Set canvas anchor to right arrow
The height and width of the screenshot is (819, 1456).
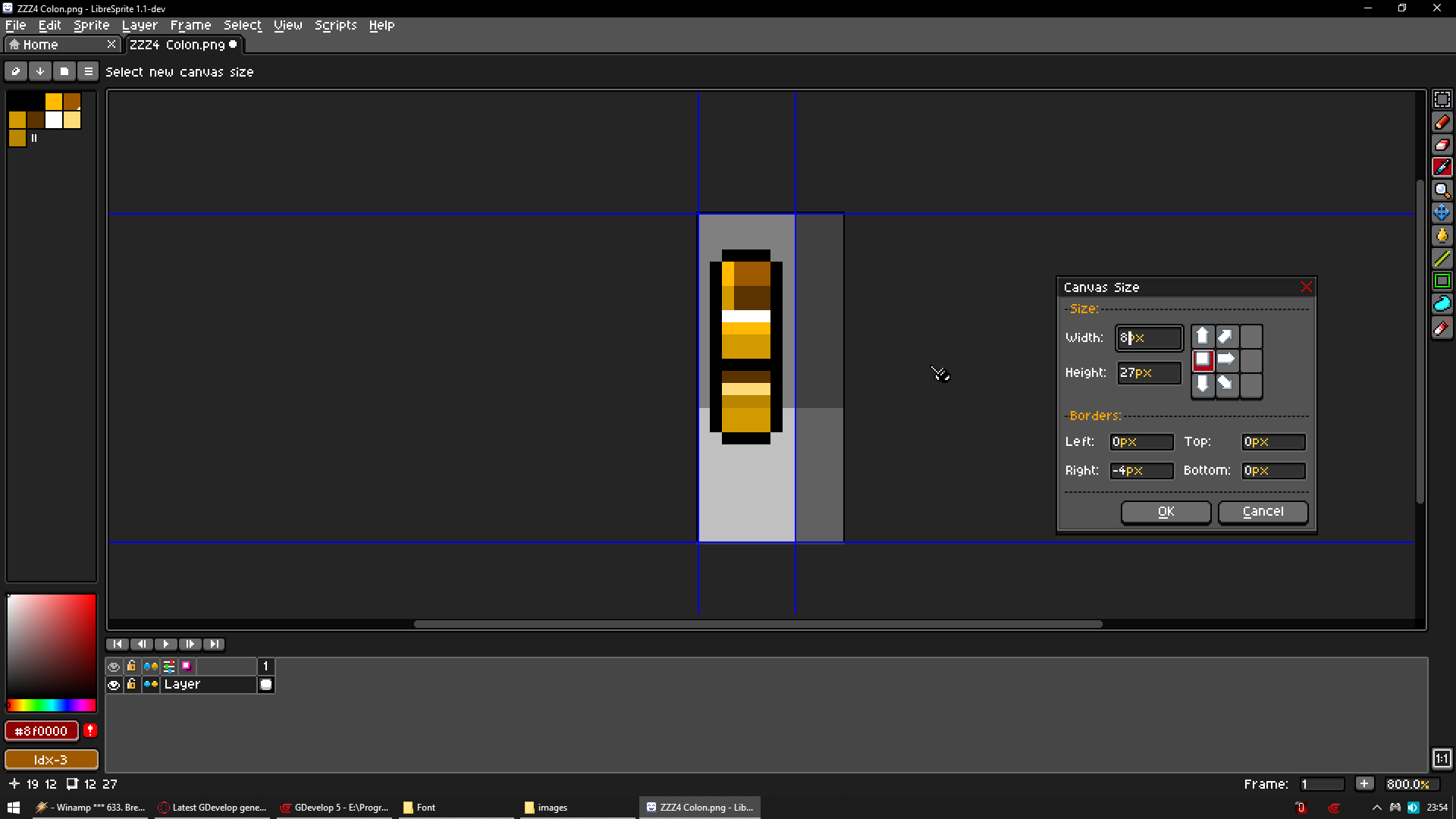coord(1226,360)
